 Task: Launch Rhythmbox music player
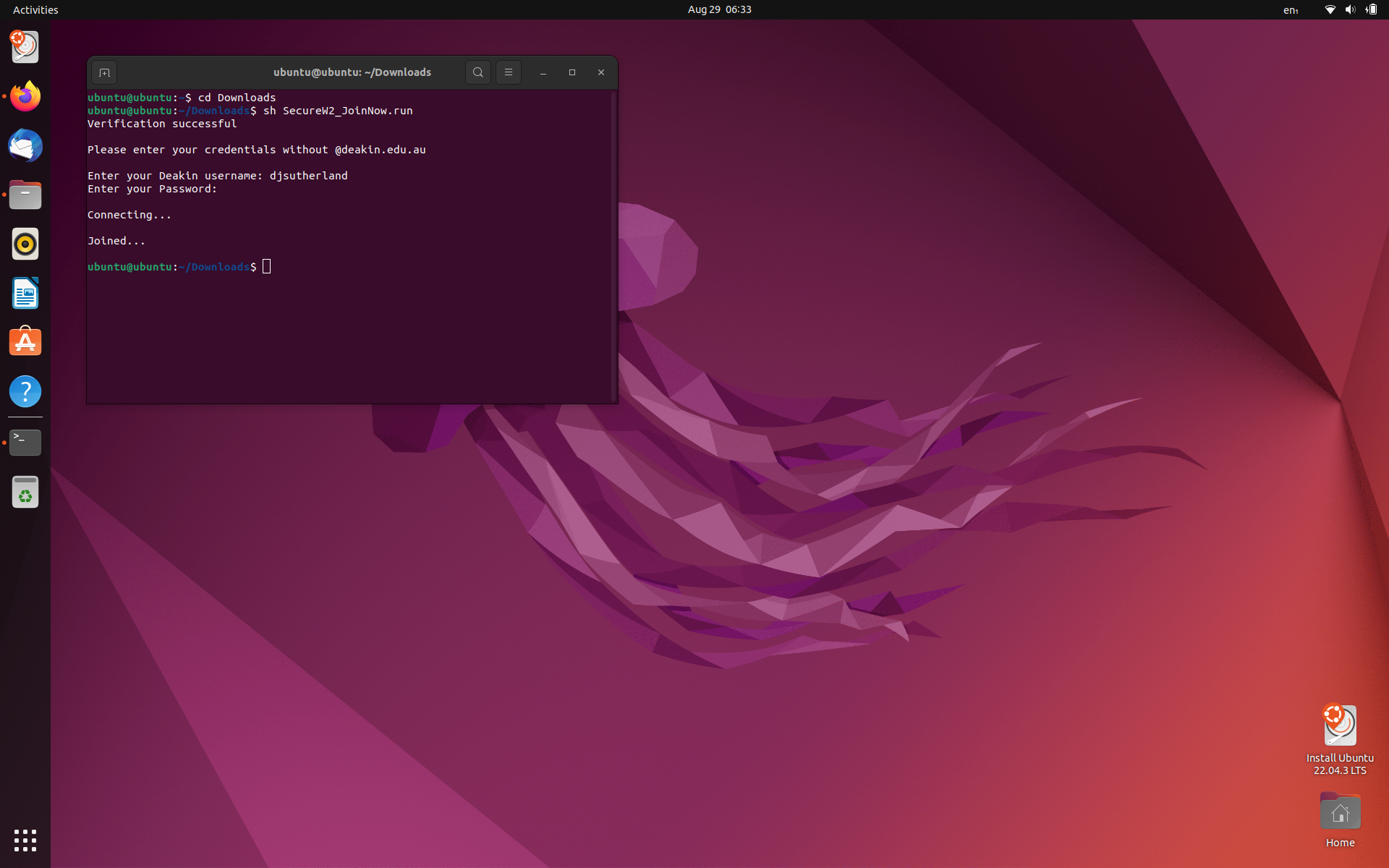pyautogui.click(x=25, y=244)
